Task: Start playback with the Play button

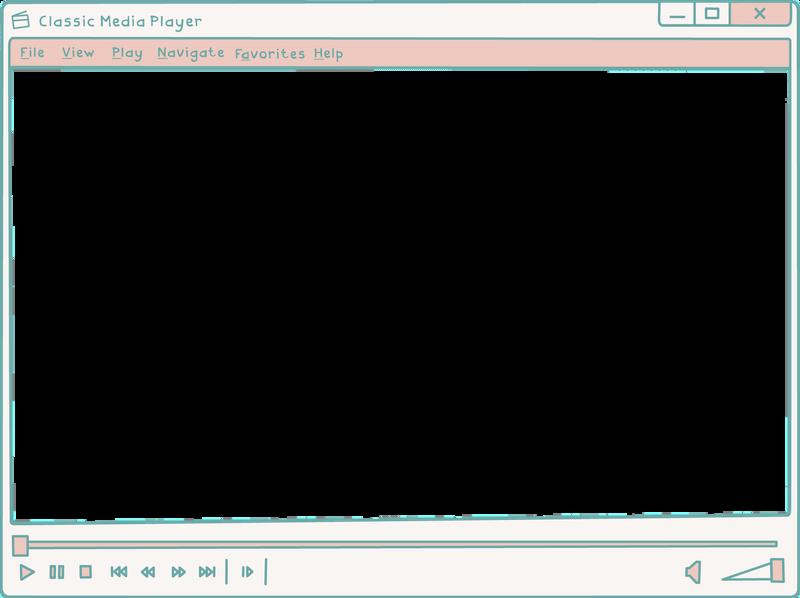Action: pyautogui.click(x=27, y=572)
